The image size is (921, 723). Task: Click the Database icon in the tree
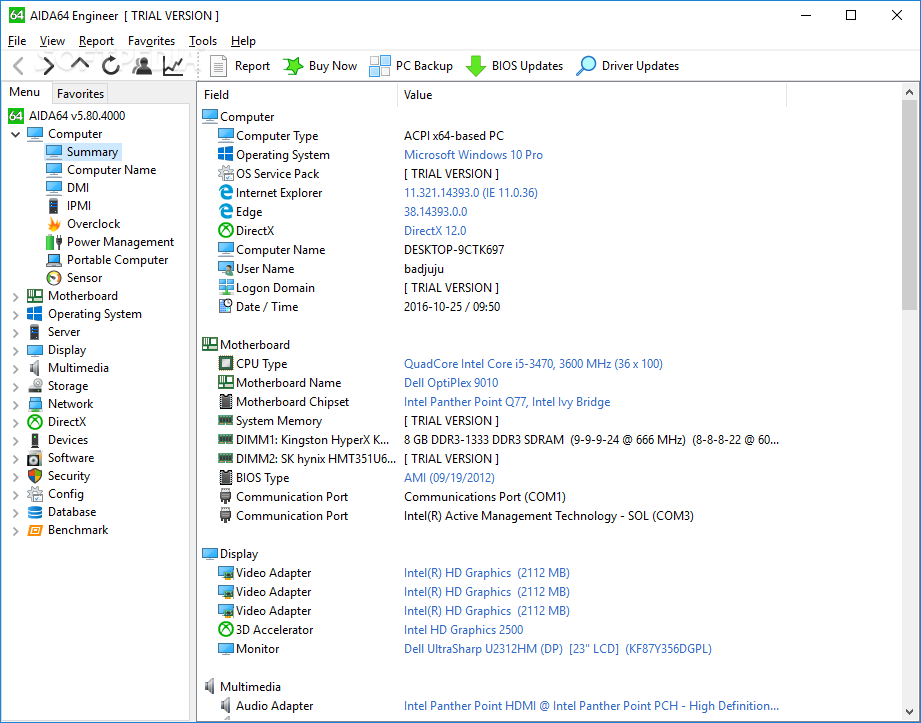[35, 512]
